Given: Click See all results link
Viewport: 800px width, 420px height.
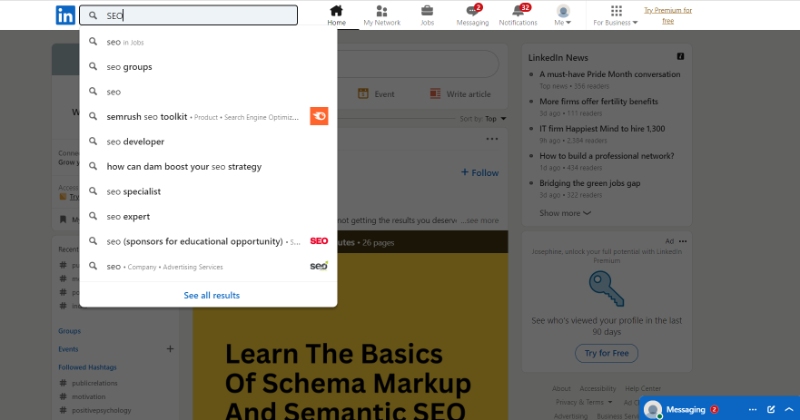Looking at the screenshot, I should coord(211,295).
